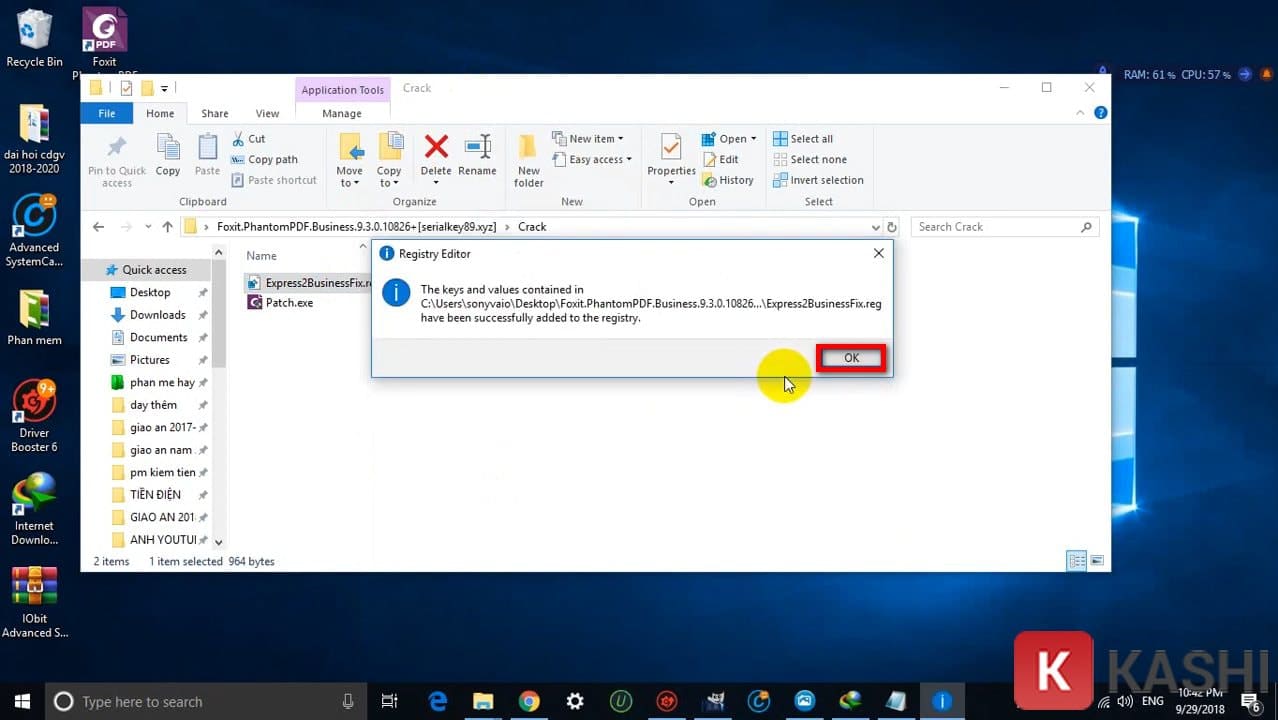
Task: Click OK in the Registry Editor dialog
Action: (851, 357)
